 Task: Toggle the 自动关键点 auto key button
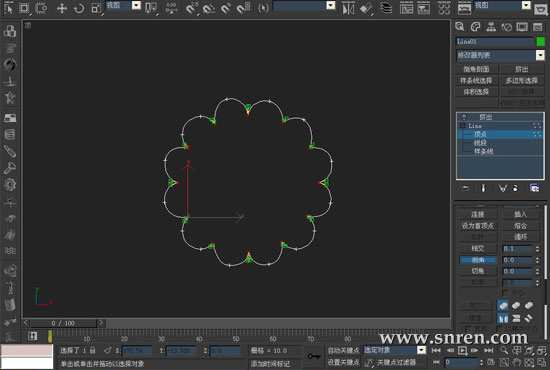(x=343, y=350)
